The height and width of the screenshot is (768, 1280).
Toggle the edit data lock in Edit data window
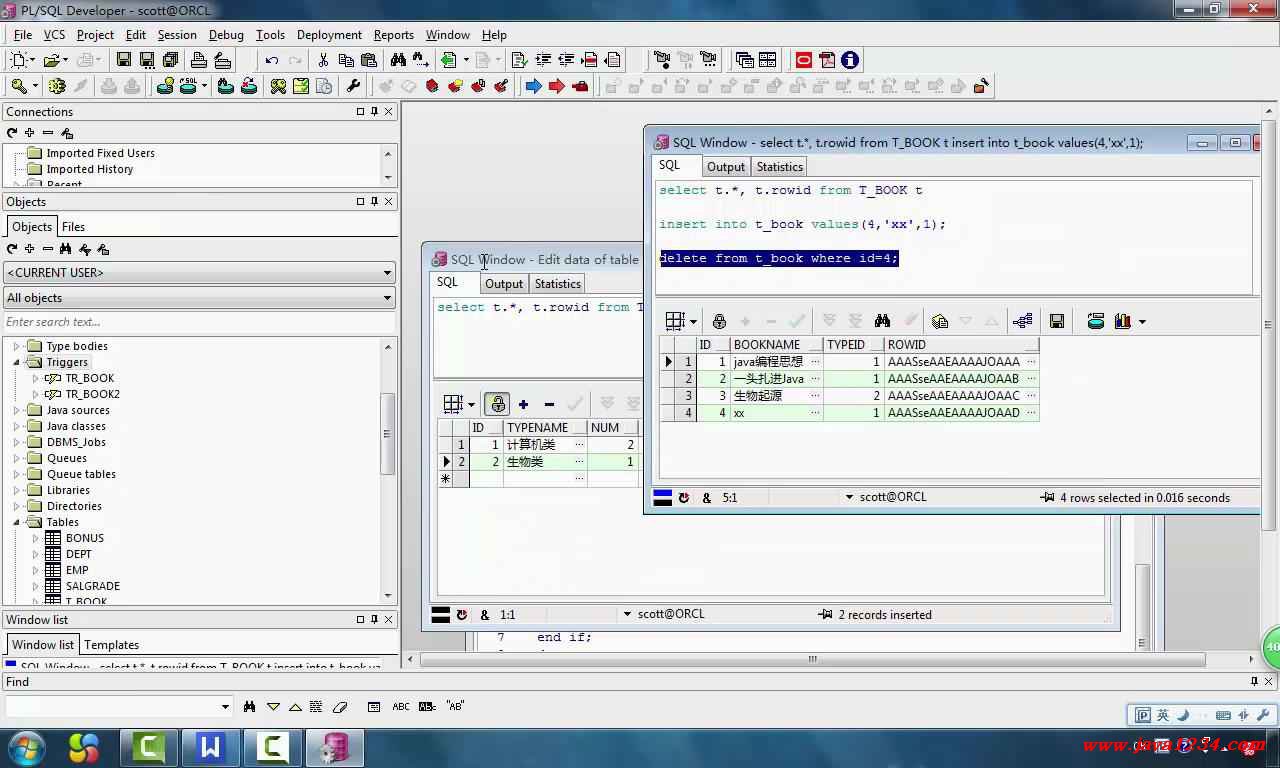(x=497, y=404)
